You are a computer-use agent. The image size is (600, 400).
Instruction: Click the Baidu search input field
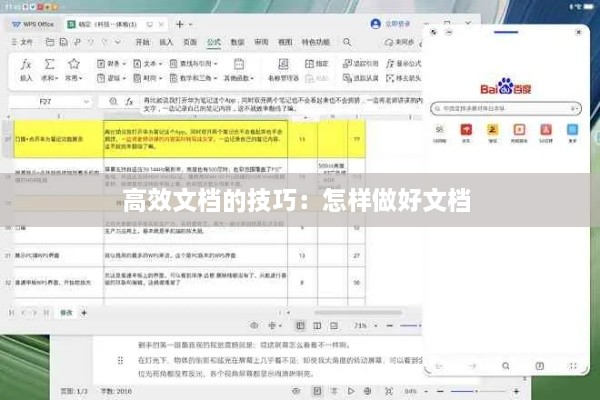(x=505, y=108)
